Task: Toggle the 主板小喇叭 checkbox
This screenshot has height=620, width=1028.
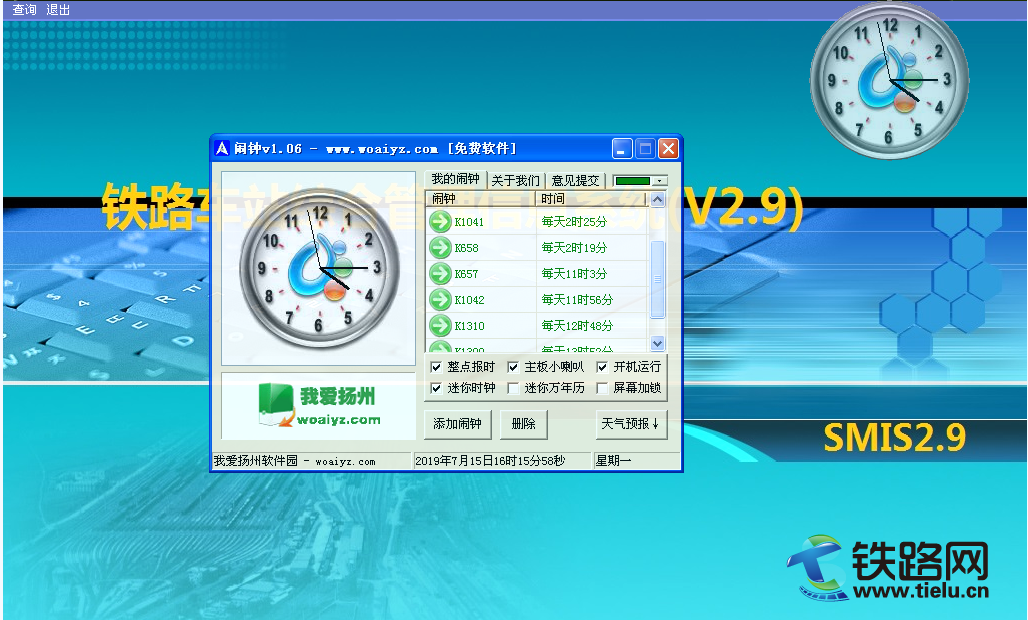Action: coord(513,367)
